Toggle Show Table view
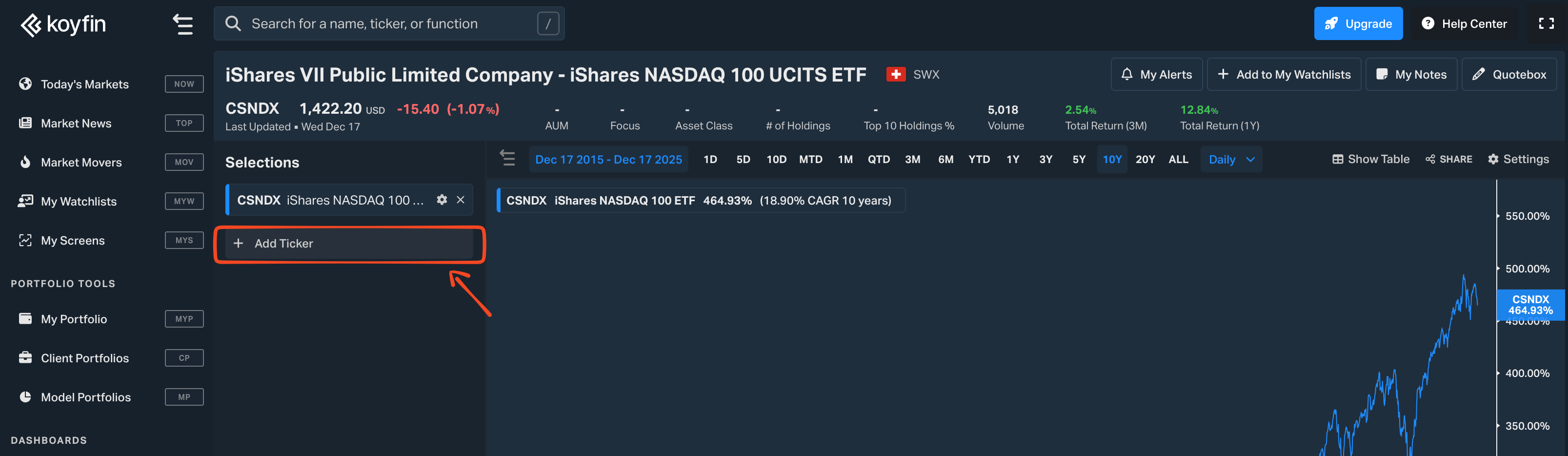1568x456 pixels. point(1370,160)
